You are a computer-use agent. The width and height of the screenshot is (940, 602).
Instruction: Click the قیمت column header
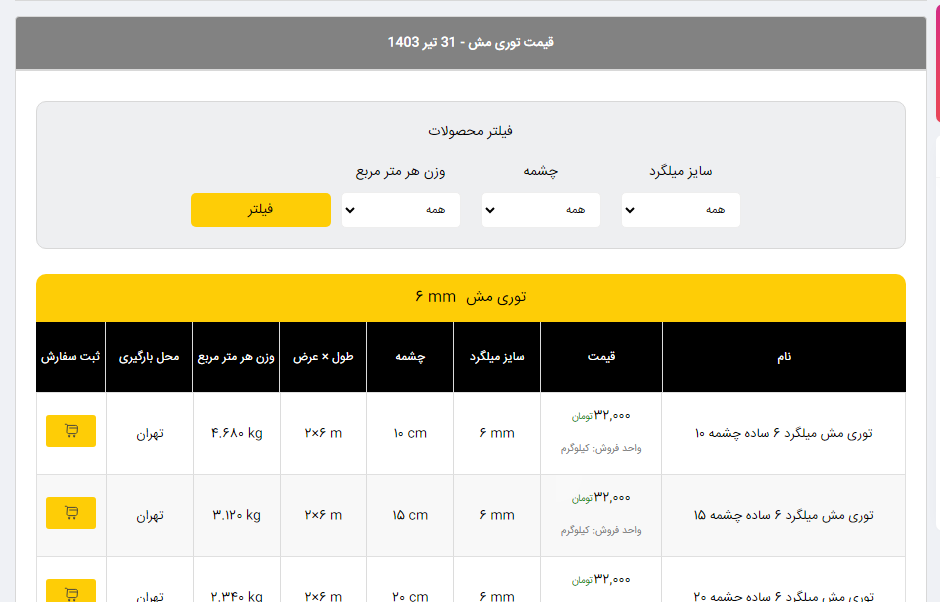pos(601,357)
